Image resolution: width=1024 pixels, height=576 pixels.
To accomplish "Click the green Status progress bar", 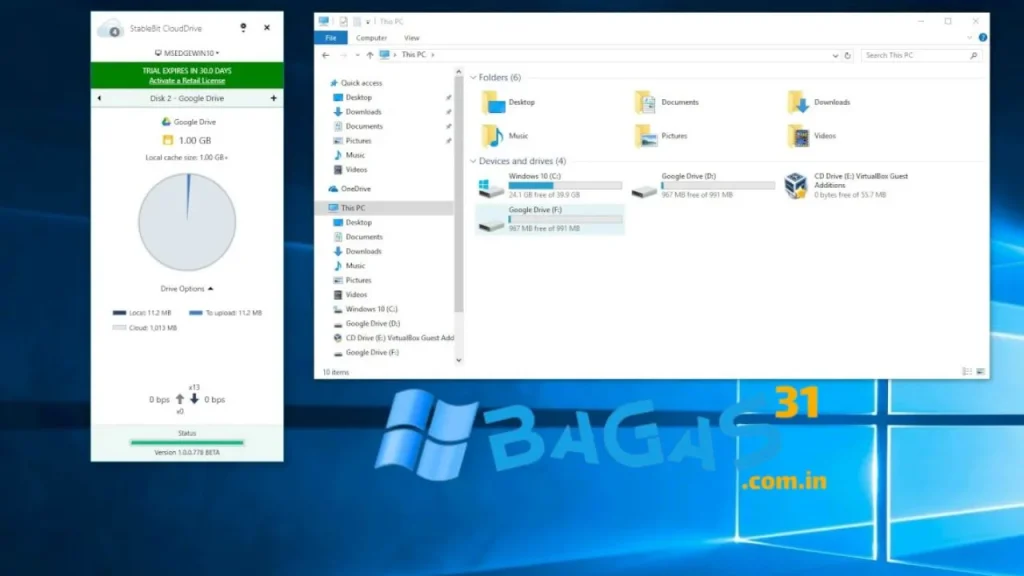I will click(187, 442).
